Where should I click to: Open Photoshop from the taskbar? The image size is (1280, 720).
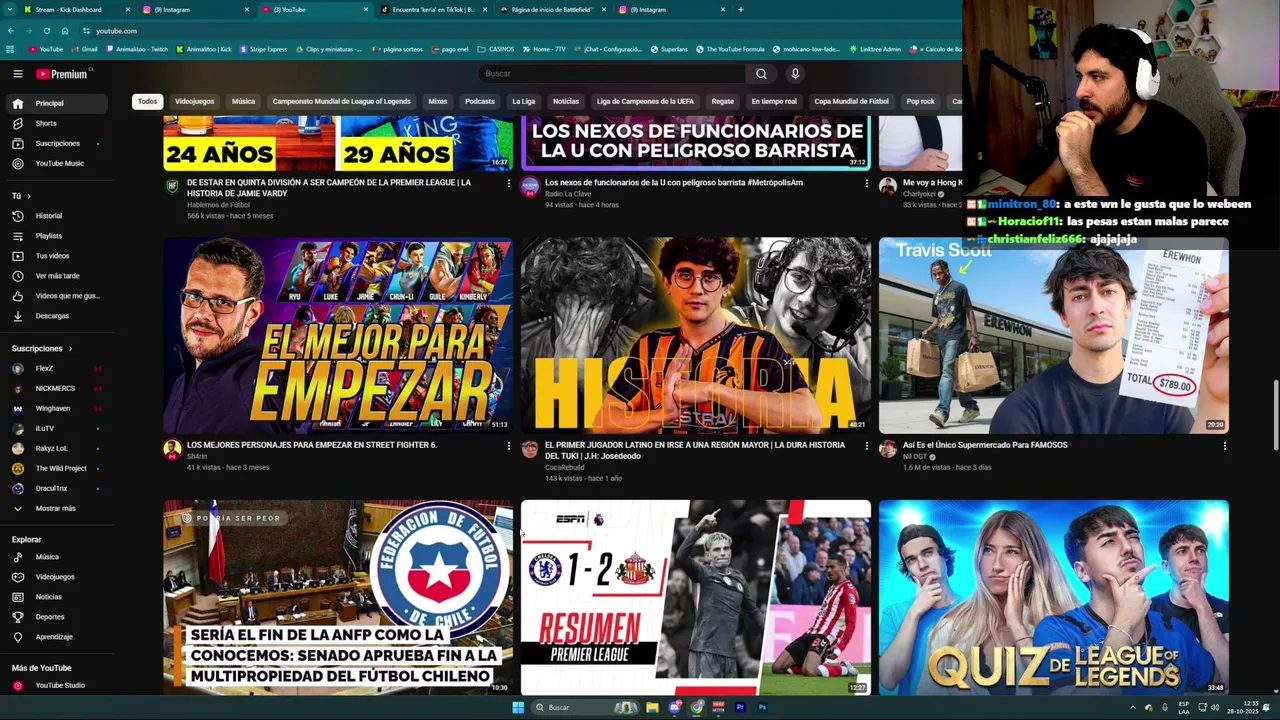coord(762,707)
